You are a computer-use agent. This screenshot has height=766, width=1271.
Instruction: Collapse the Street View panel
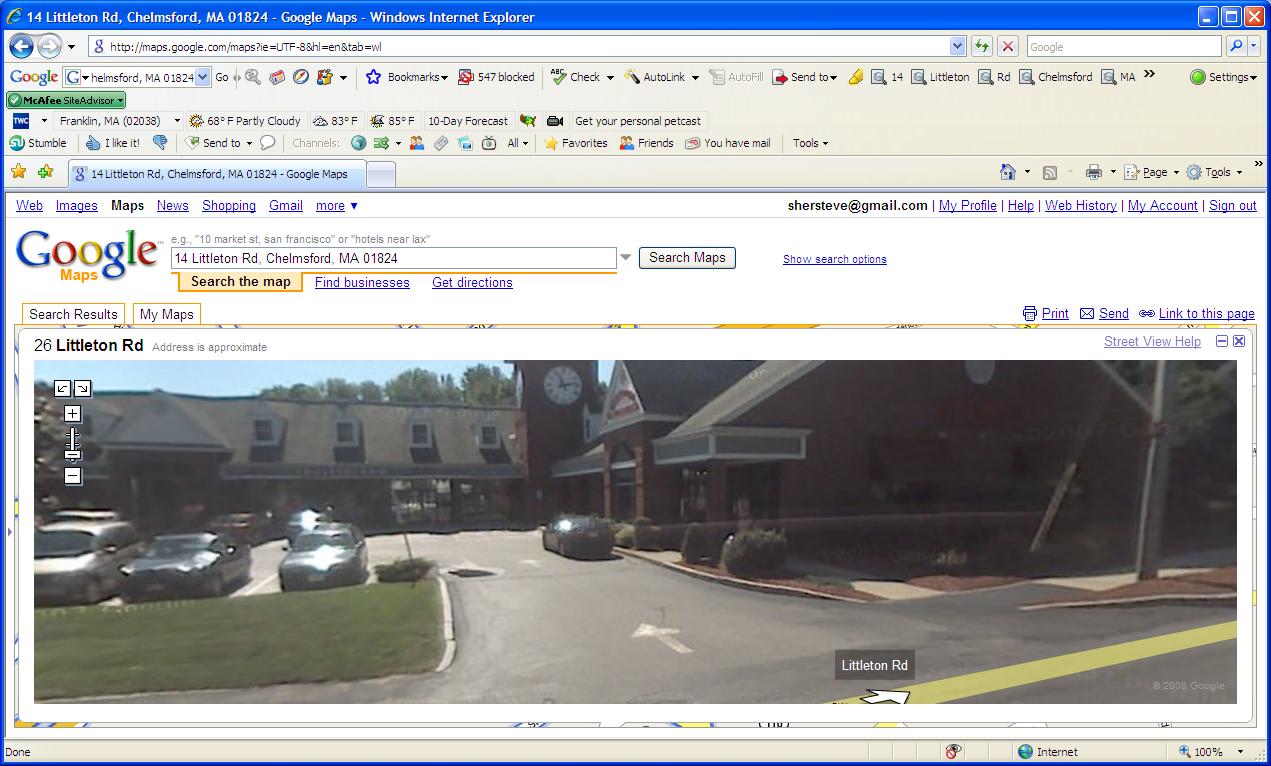[x=1222, y=341]
